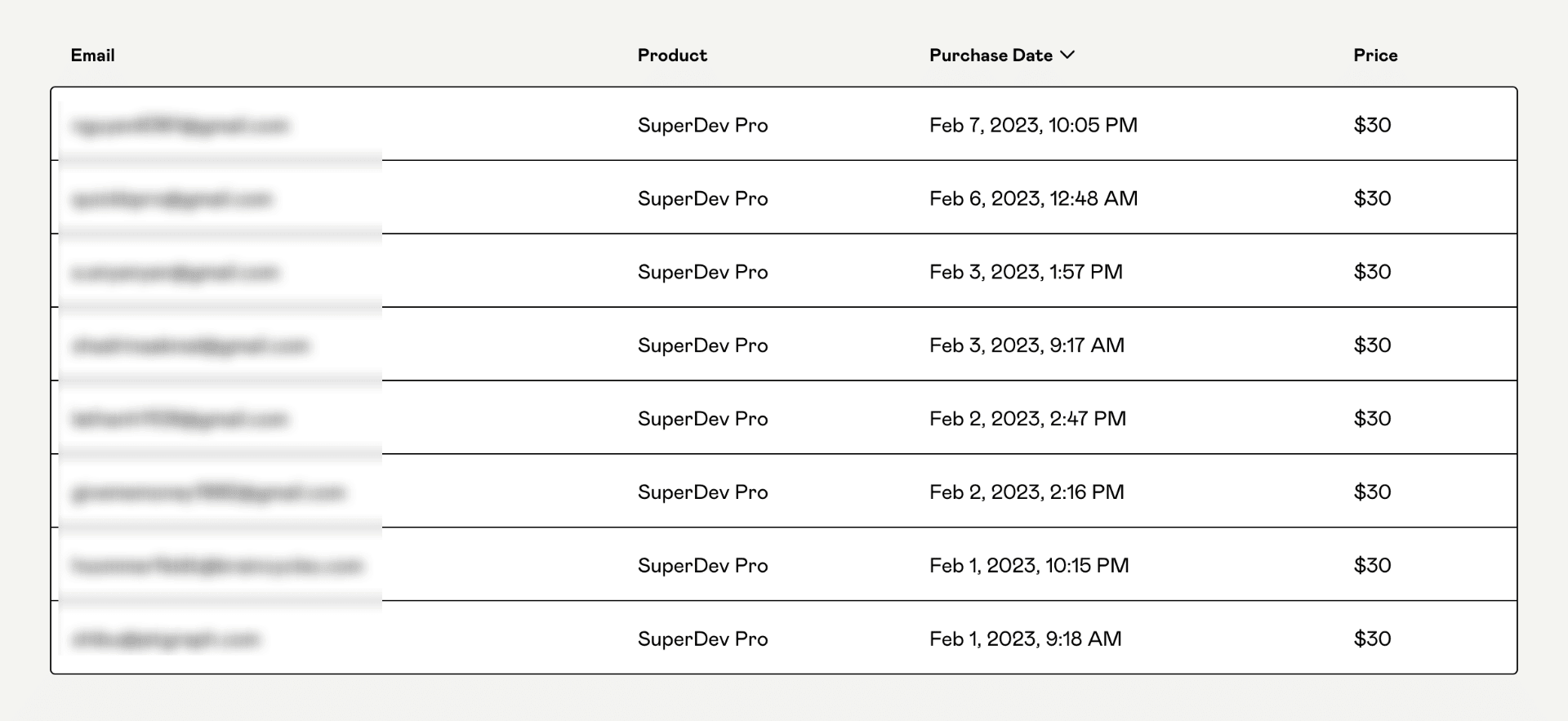Click the $30 price in the last row

click(x=1370, y=639)
